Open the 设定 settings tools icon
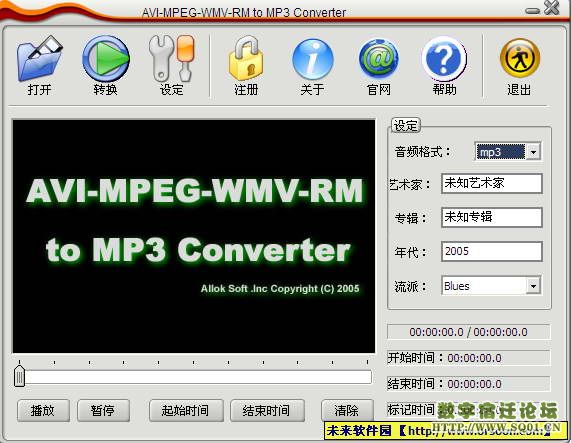The height and width of the screenshot is (443, 571). (172, 65)
